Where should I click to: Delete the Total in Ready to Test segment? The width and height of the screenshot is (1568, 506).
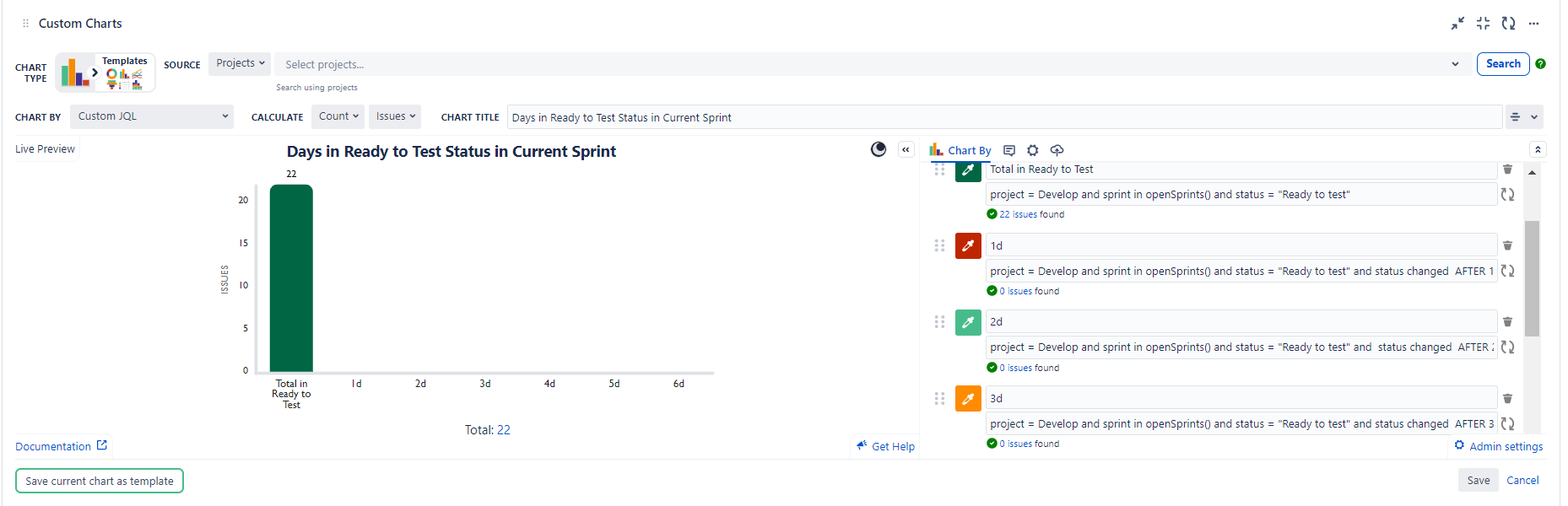[1507, 170]
